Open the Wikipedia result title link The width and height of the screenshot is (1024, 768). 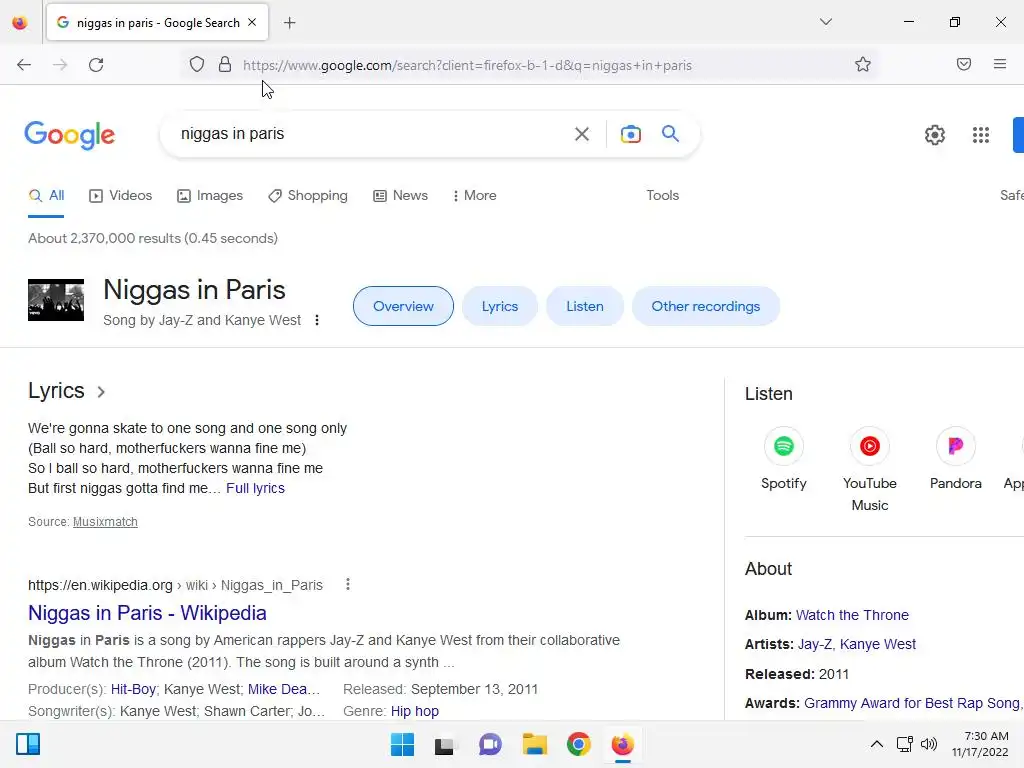click(x=147, y=613)
